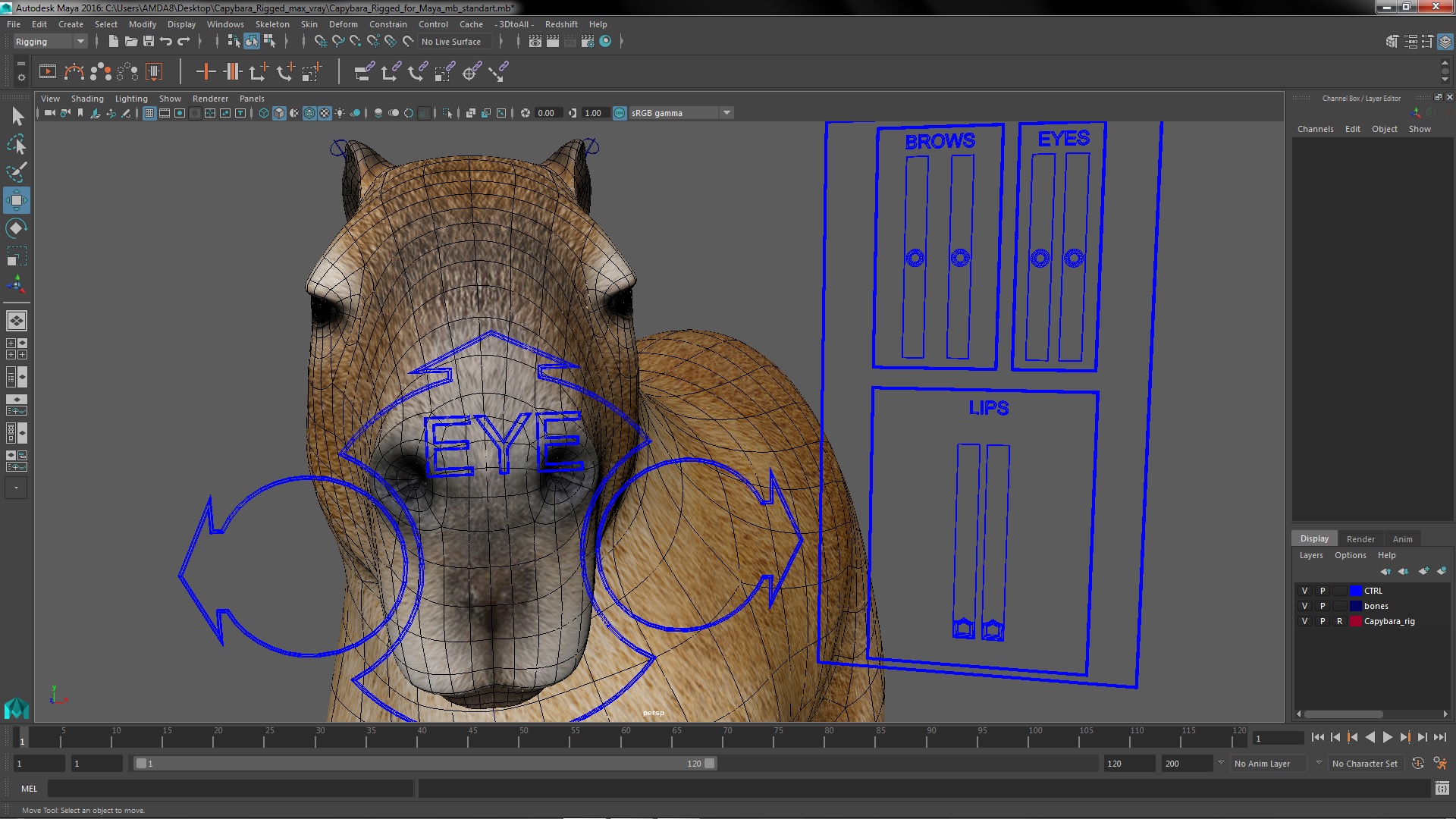Viewport: 1456px width, 819px height.
Task: Click create new layer icon
Action: [x=1423, y=571]
